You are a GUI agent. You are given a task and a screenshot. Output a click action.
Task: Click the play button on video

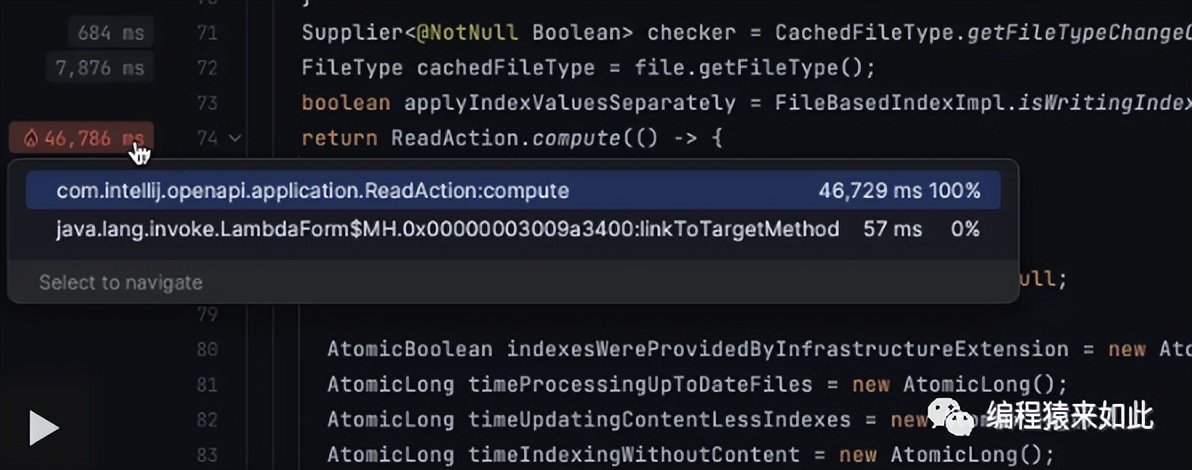click(x=43, y=428)
